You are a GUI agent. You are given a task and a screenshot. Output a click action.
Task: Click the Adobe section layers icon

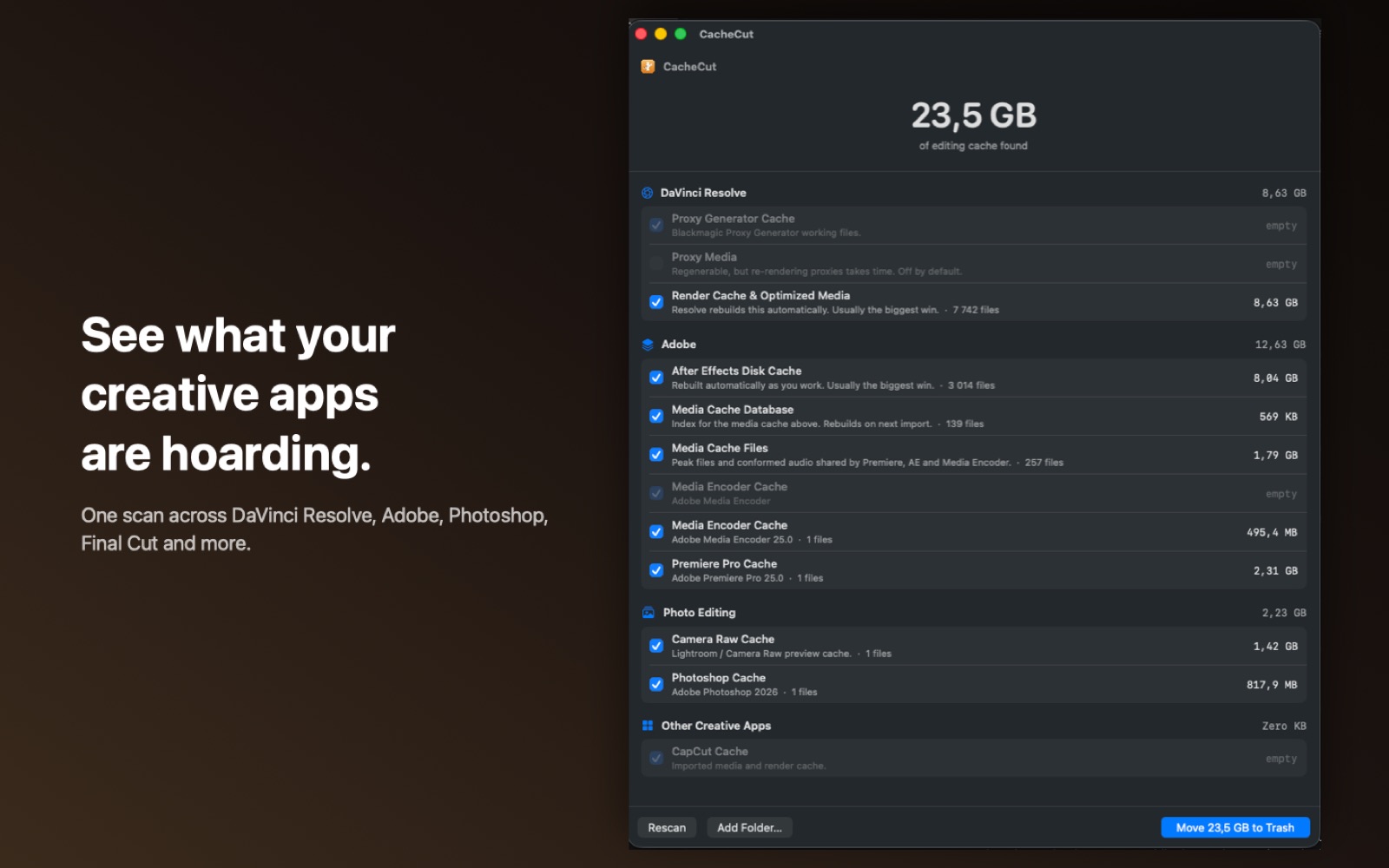[x=648, y=345]
